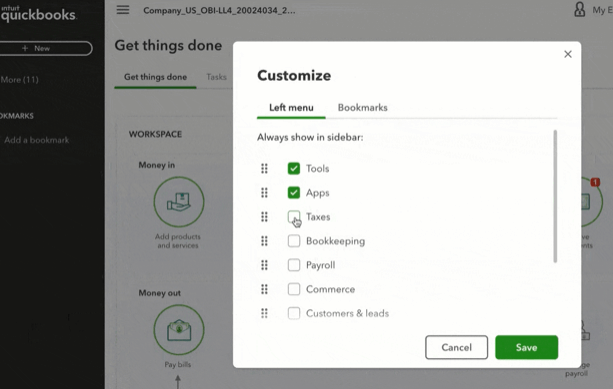Click the Pay bills label

tap(178, 365)
